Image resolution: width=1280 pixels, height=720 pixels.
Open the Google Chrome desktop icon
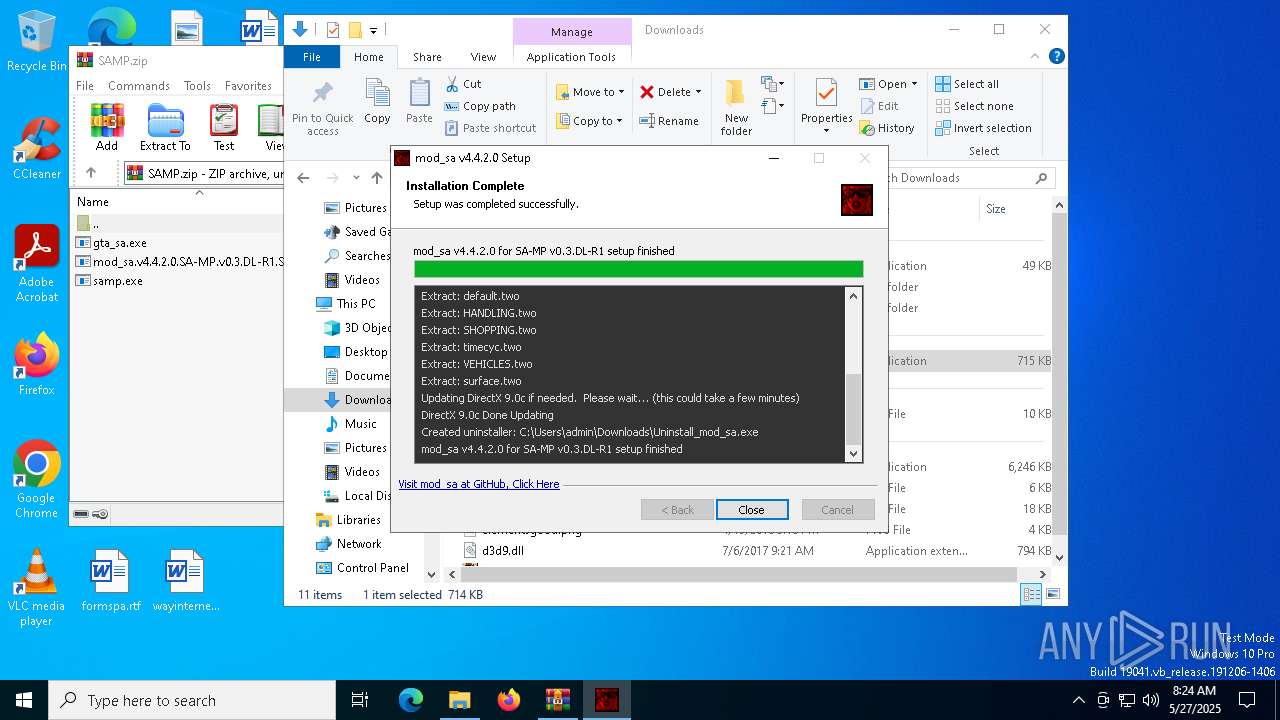point(36,479)
